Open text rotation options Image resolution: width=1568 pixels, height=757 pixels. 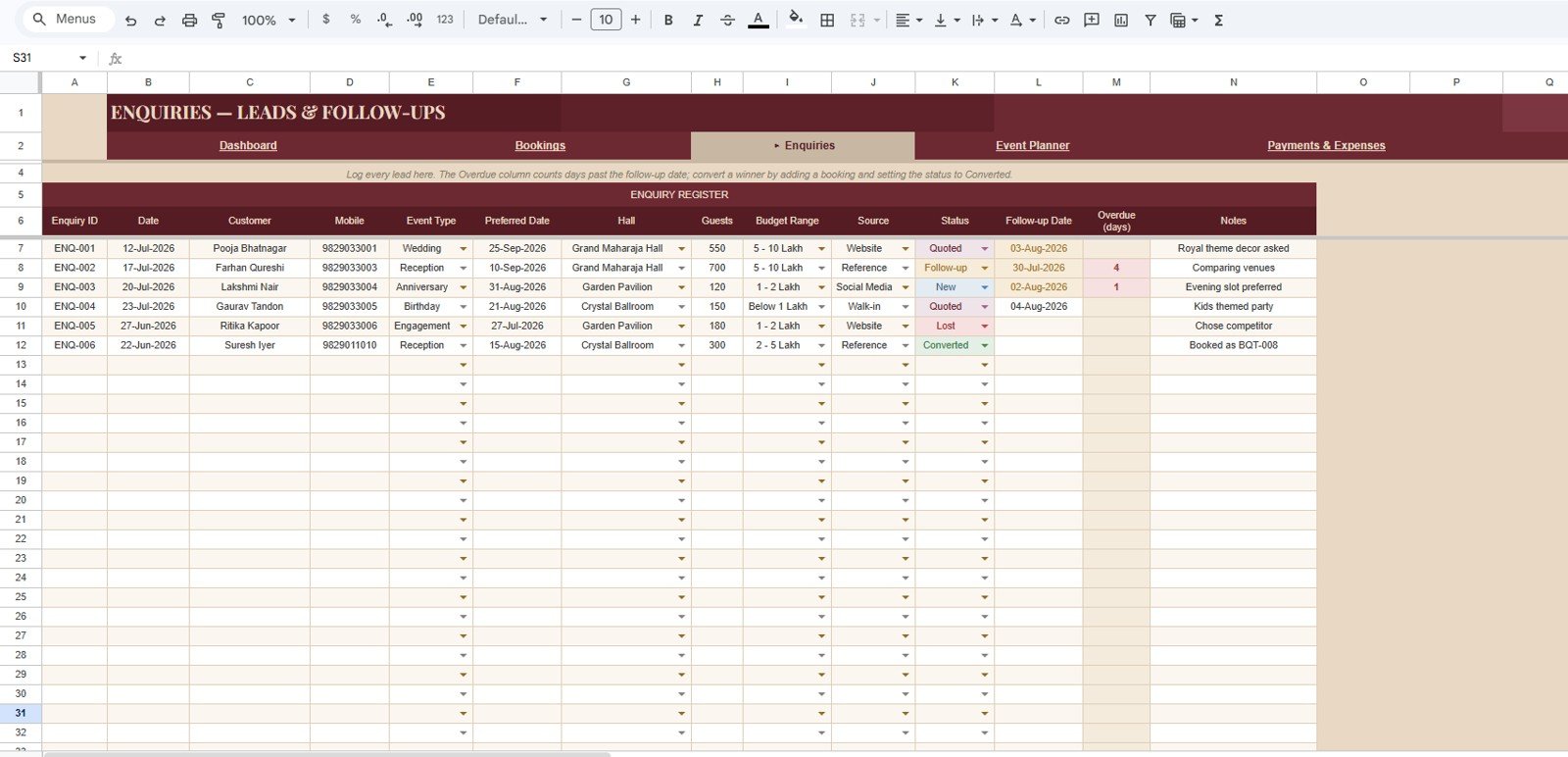pos(1022,20)
